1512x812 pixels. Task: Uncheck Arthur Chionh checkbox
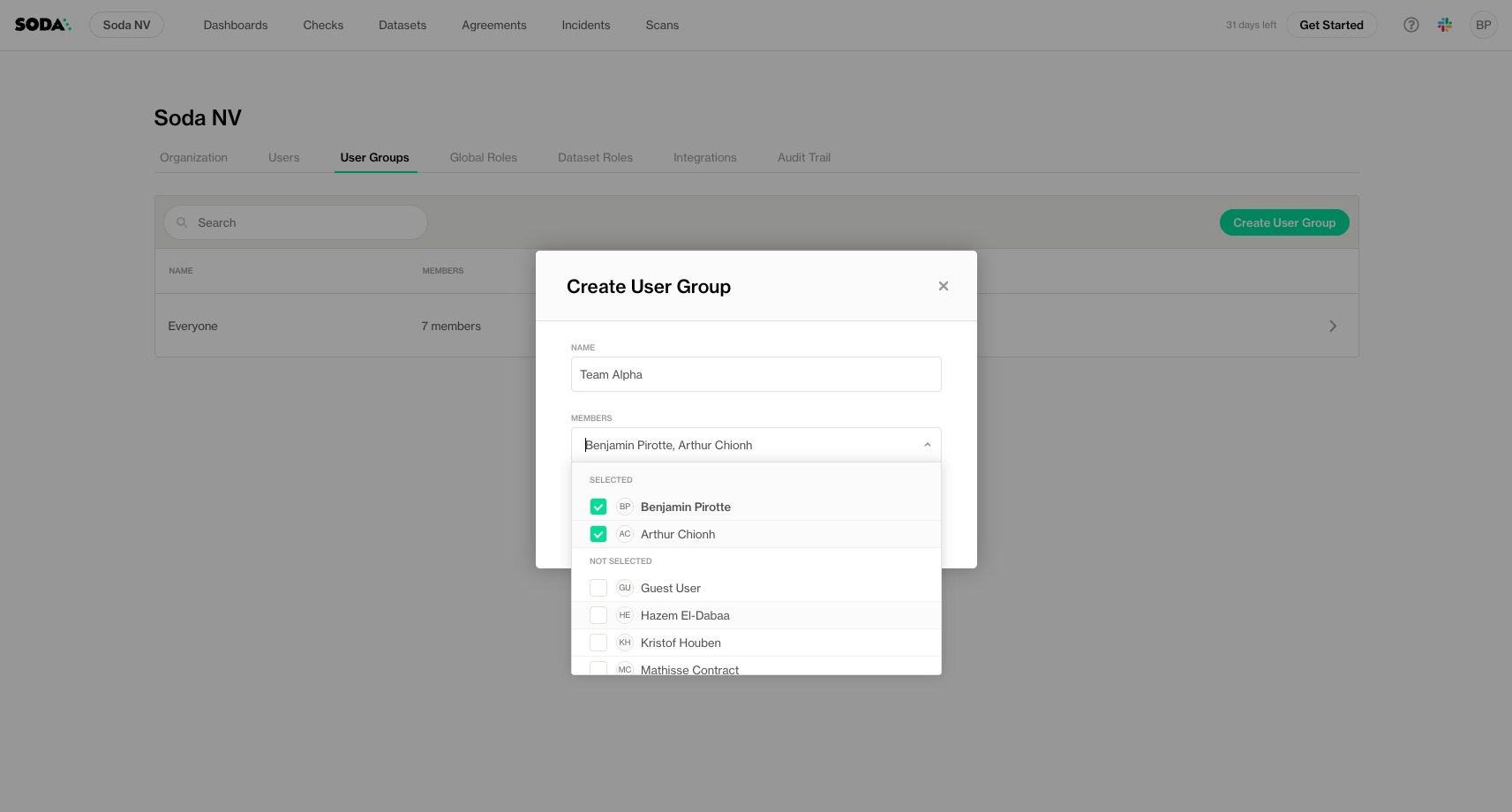(x=598, y=534)
